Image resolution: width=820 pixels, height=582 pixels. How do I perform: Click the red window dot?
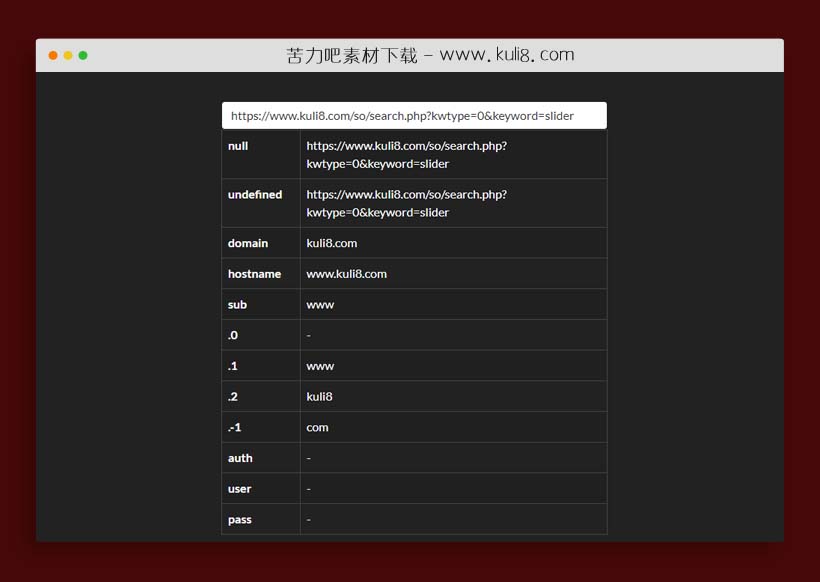click(53, 55)
